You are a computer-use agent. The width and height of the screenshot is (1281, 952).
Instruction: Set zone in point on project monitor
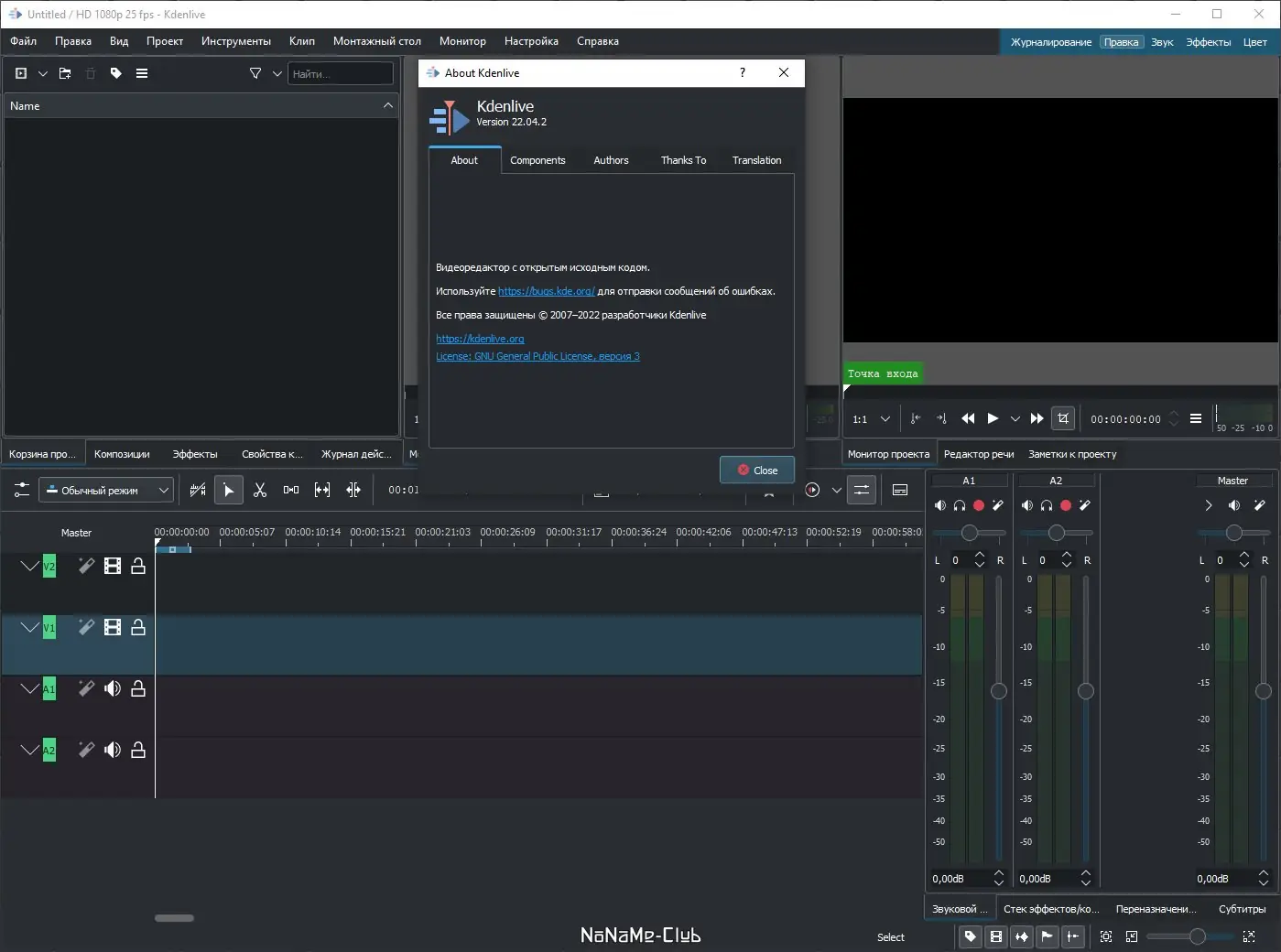(915, 418)
